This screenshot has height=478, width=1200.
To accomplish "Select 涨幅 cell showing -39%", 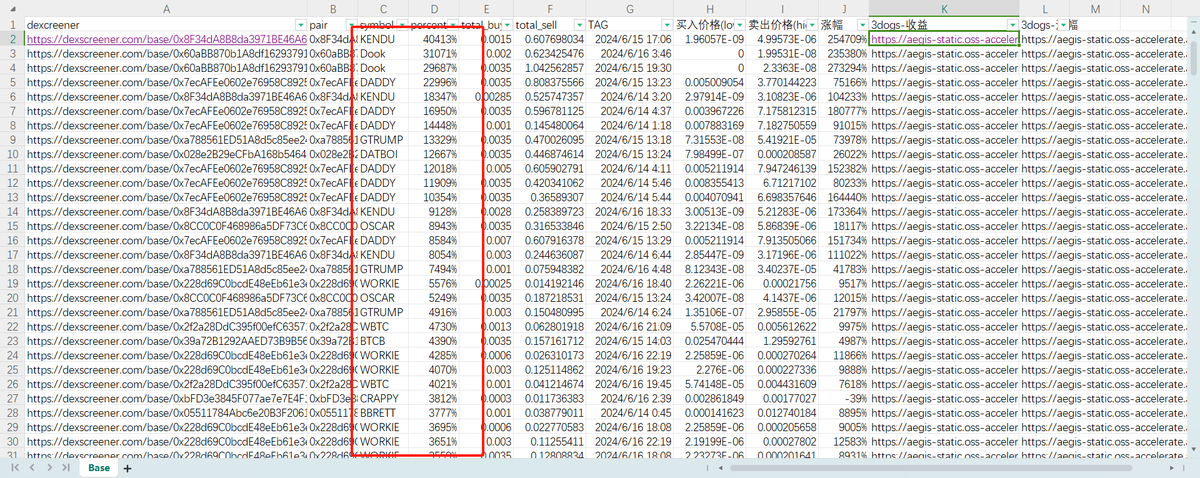I will (844, 398).
